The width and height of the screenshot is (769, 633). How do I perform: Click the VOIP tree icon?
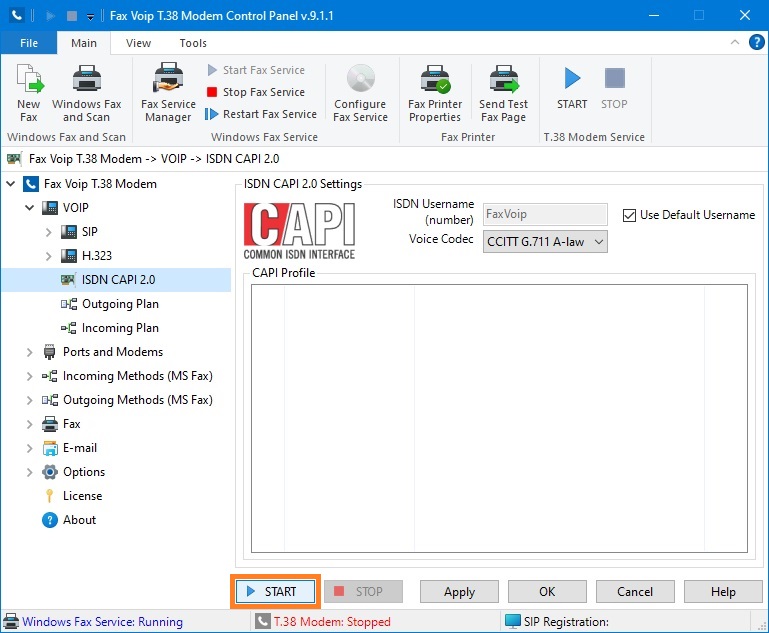coord(50,208)
